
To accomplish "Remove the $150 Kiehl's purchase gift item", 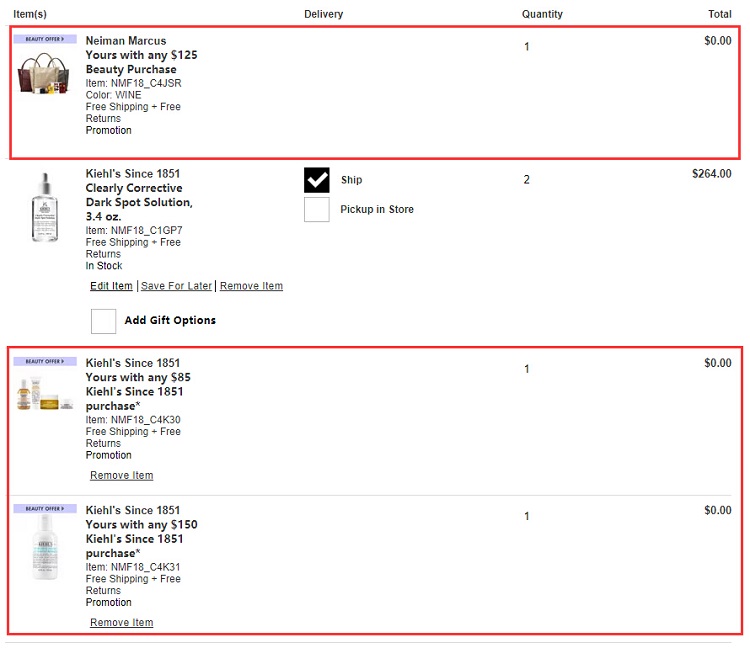I will click(121, 622).
